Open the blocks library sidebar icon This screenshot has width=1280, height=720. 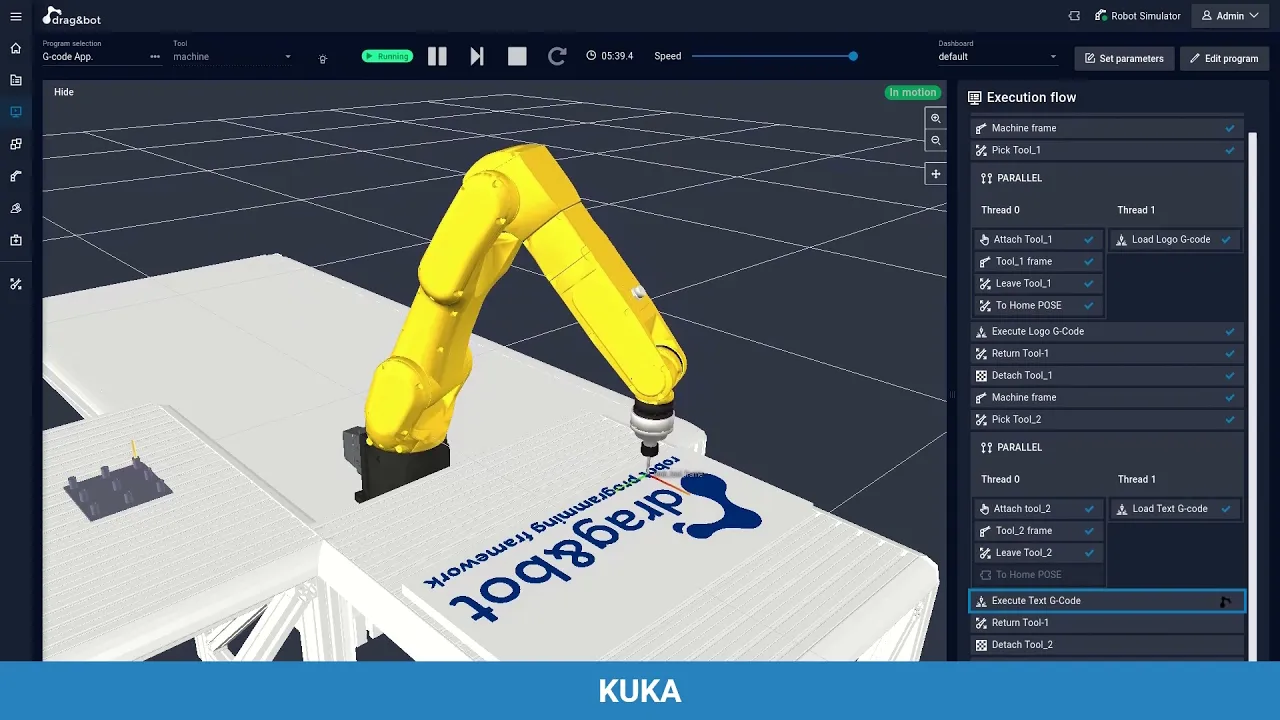pos(16,144)
